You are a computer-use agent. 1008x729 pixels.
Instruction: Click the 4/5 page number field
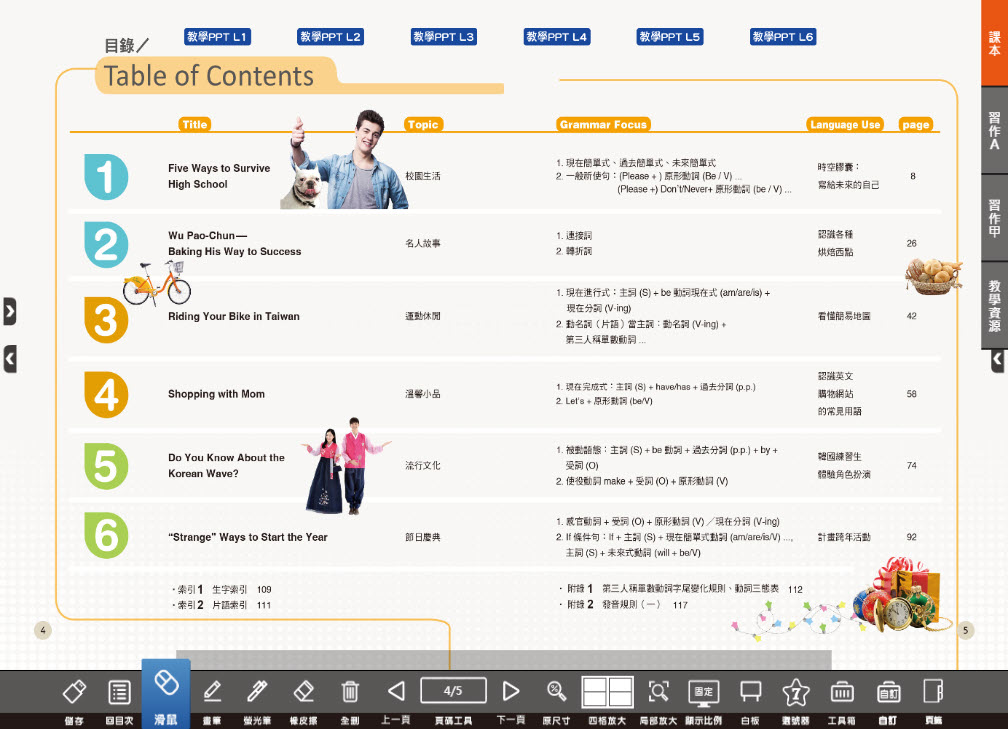pyautogui.click(x=453, y=691)
